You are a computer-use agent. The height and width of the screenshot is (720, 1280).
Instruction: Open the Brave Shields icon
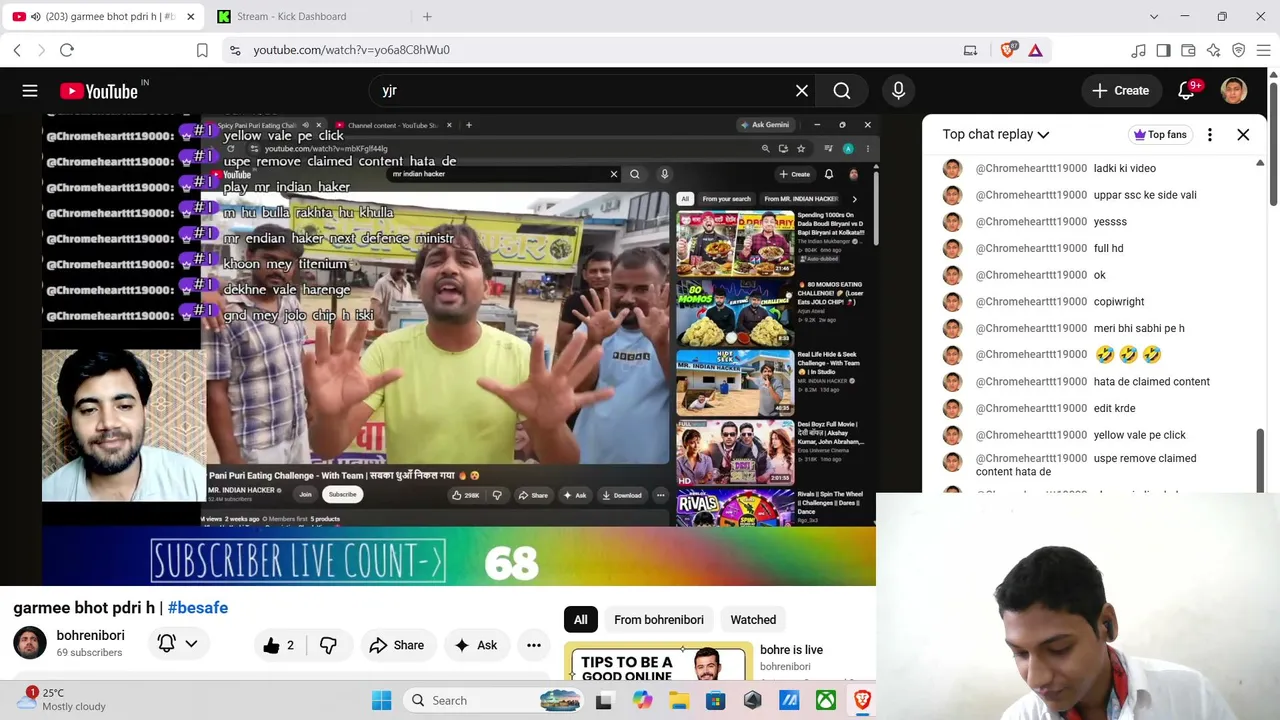tap(1008, 50)
